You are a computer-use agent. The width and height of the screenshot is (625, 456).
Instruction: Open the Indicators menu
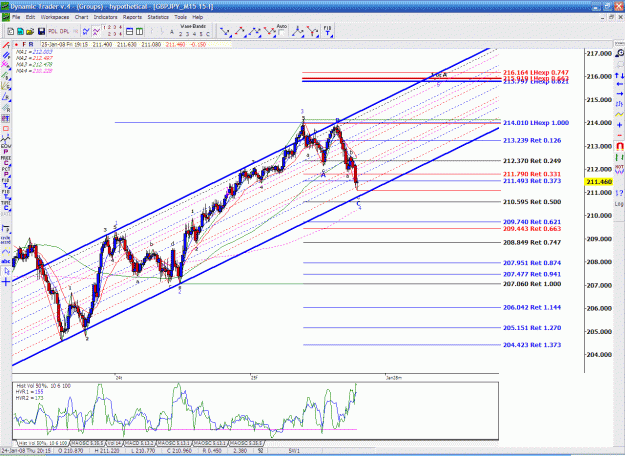pos(106,17)
